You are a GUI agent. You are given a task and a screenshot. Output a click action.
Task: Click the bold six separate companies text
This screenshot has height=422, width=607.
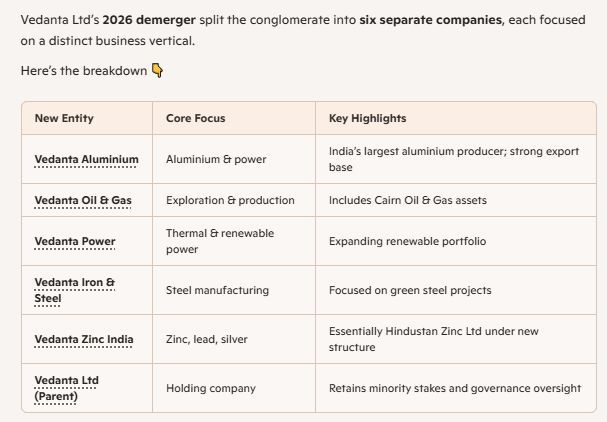click(x=430, y=20)
